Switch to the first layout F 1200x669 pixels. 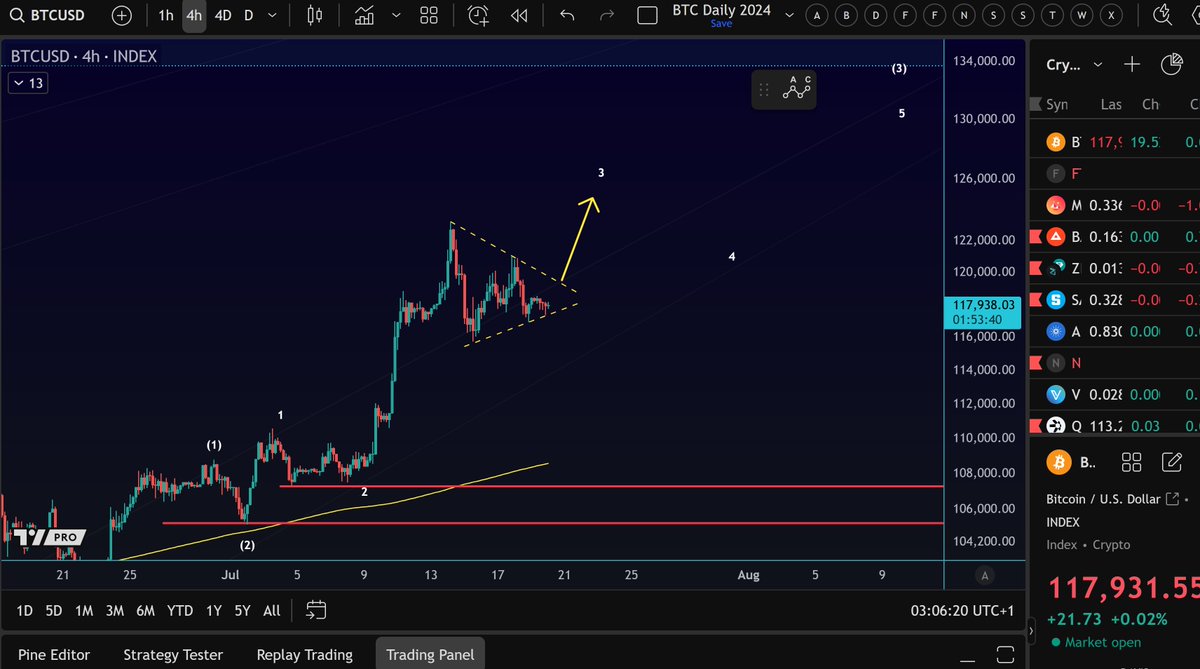click(x=906, y=16)
